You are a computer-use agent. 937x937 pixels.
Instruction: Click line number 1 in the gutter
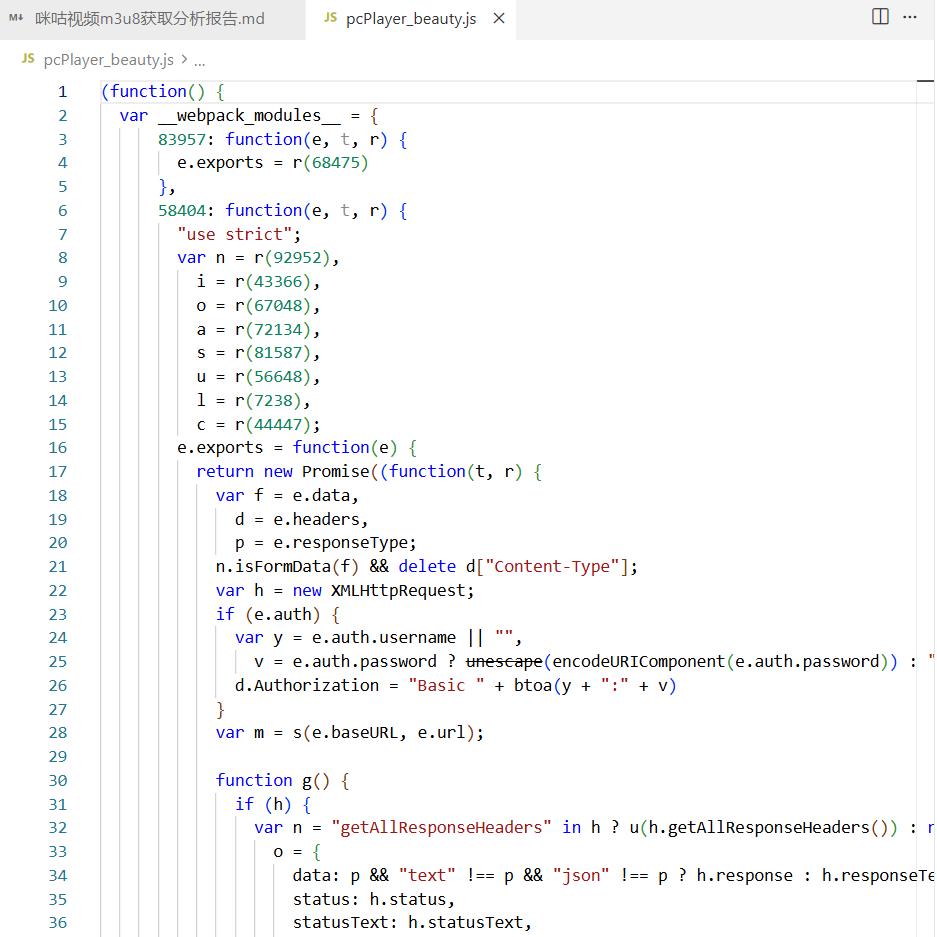pos(63,91)
